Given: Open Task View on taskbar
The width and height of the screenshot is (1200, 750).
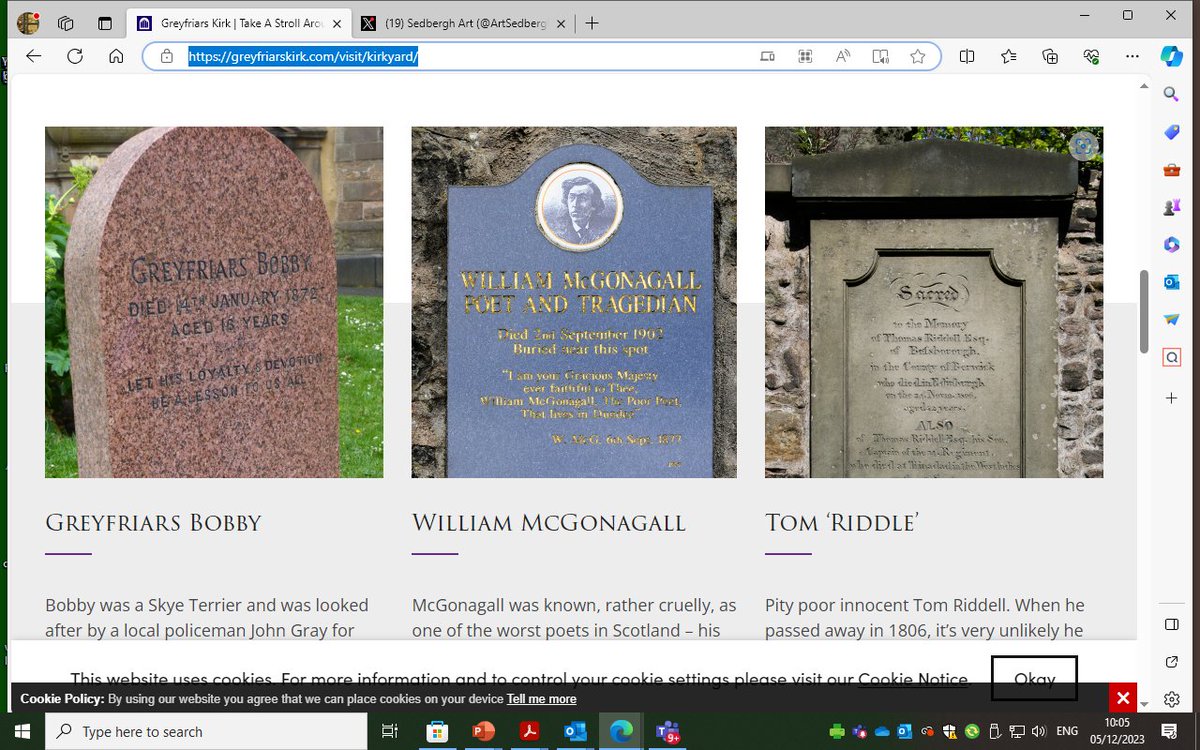Looking at the screenshot, I should tap(390, 731).
